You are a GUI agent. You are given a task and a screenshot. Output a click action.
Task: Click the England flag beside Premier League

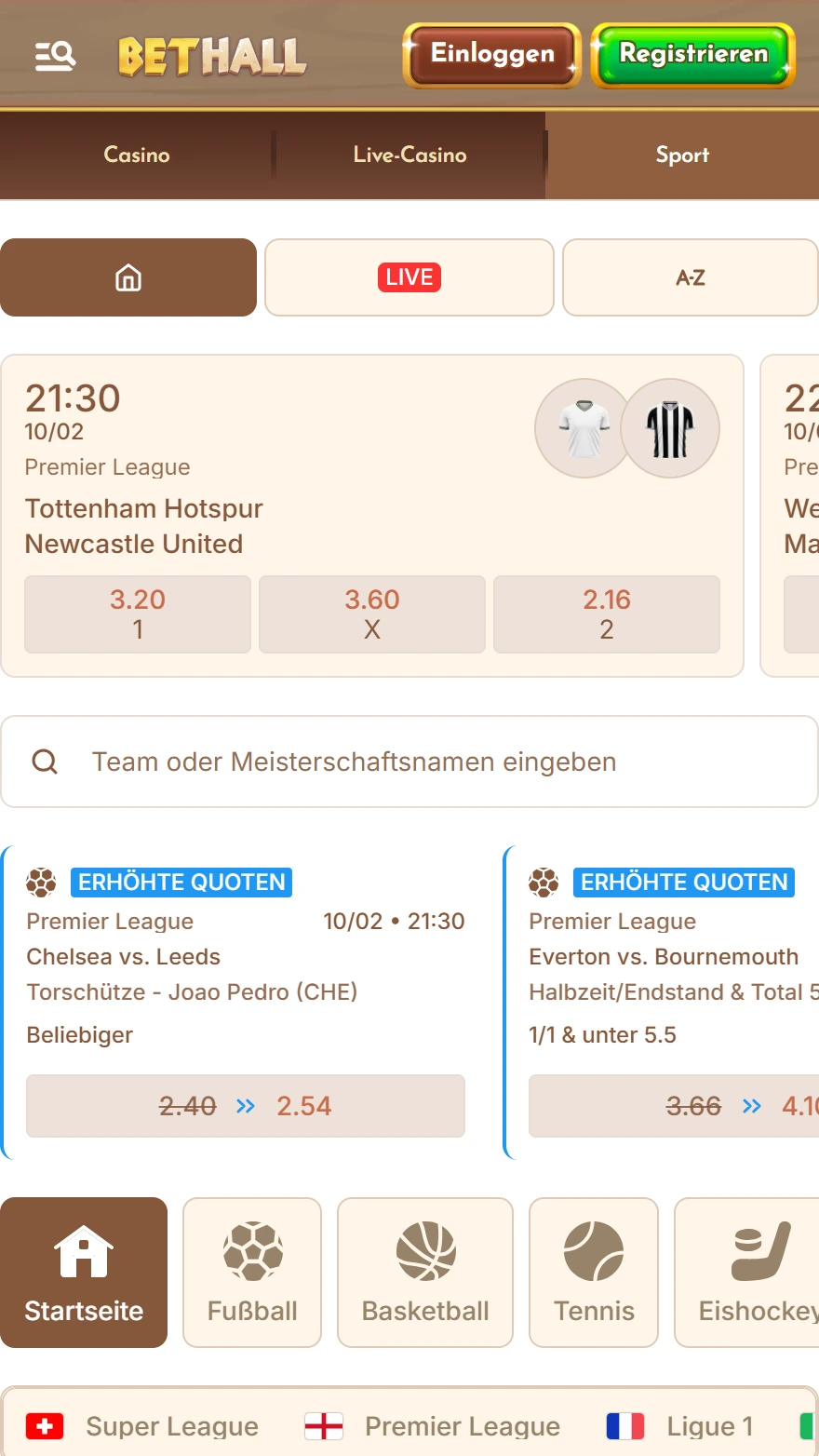tap(323, 1425)
